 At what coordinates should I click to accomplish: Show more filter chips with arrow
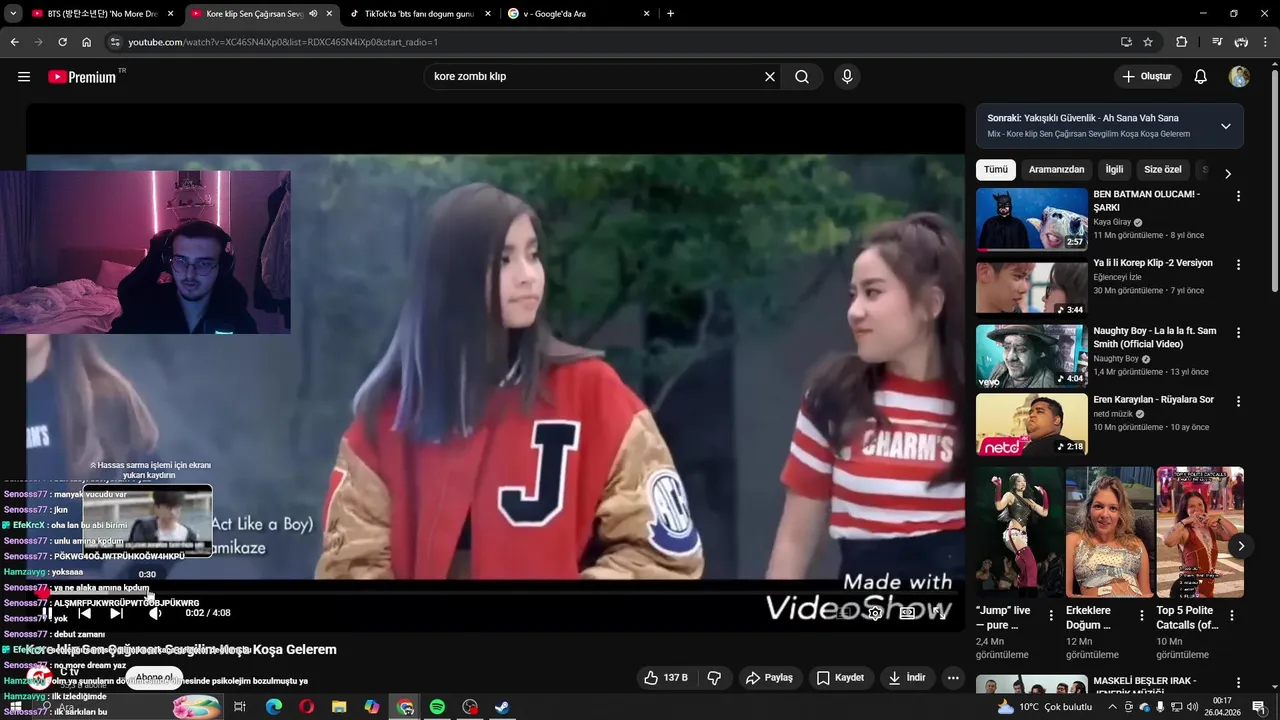coord(1228,174)
